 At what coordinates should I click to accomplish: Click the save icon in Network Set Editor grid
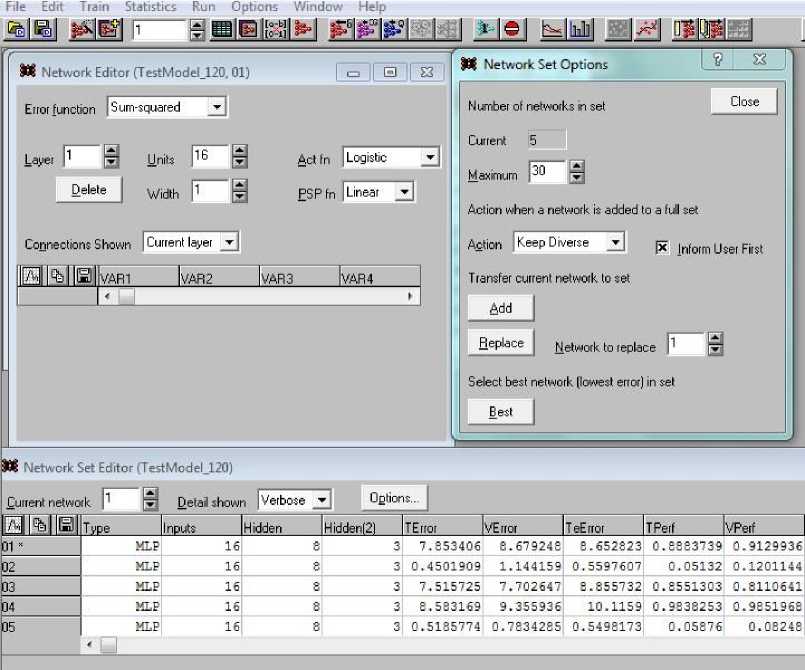click(x=67, y=525)
